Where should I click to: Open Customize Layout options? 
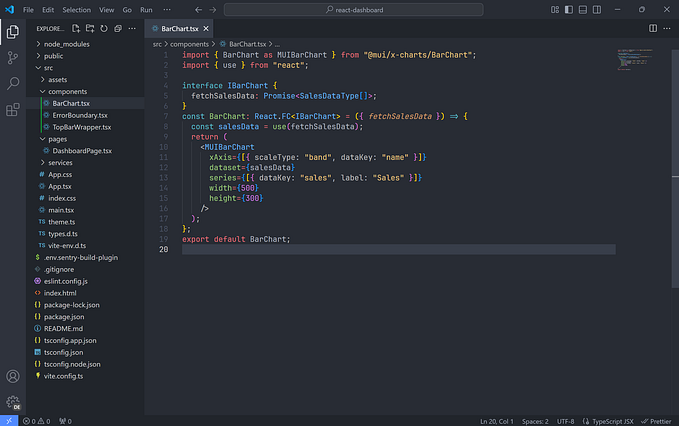pos(555,10)
